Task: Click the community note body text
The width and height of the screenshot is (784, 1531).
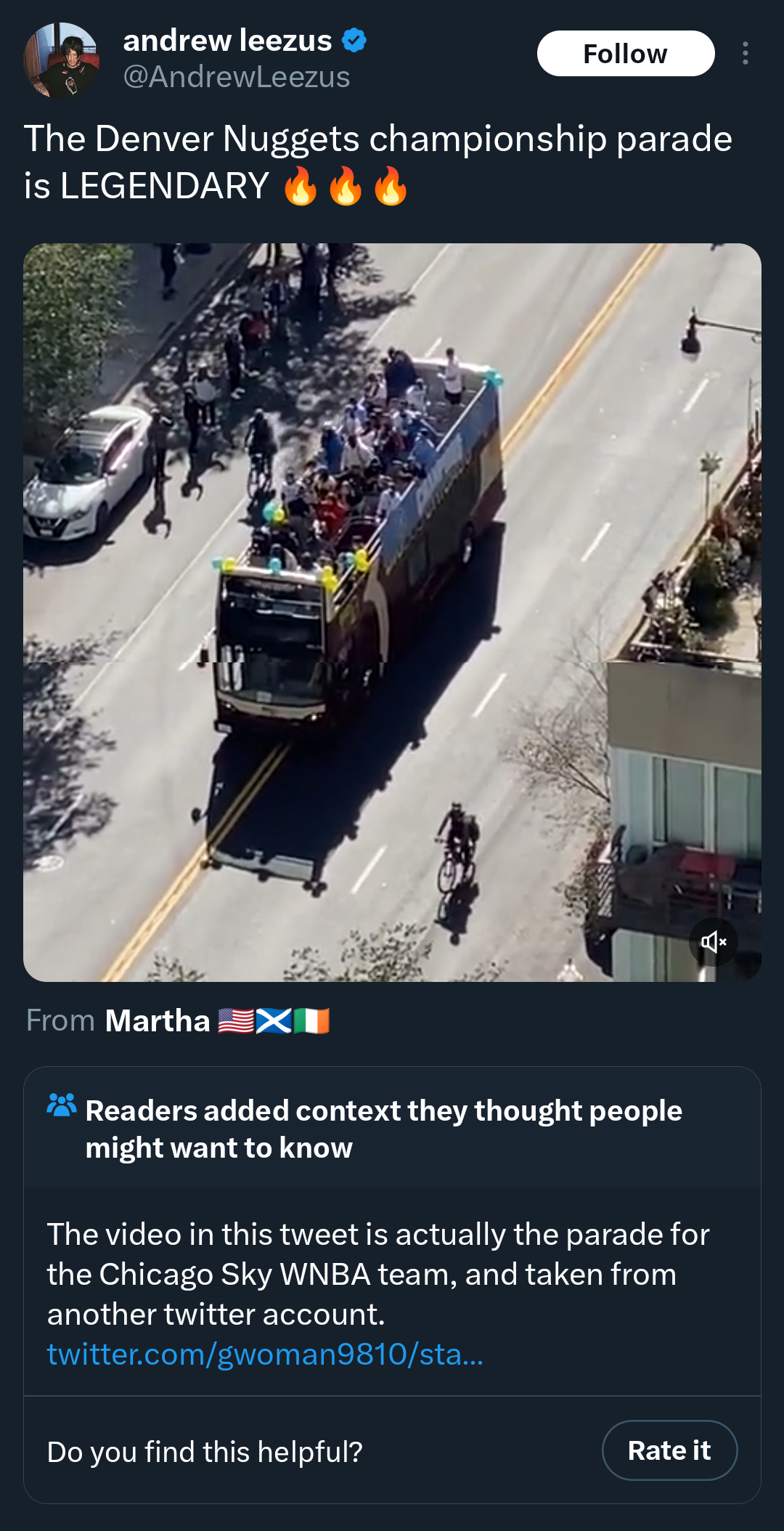Action: point(378,1274)
